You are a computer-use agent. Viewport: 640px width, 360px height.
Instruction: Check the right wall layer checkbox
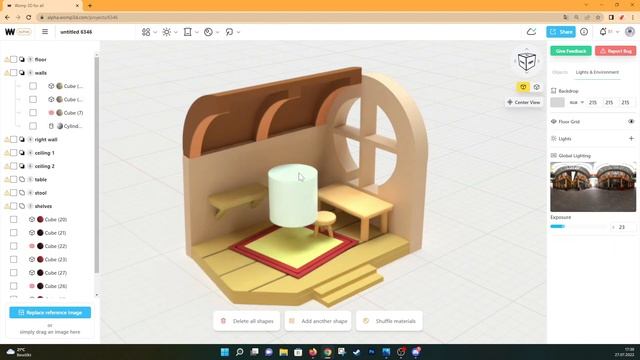pyautogui.click(x=13, y=140)
